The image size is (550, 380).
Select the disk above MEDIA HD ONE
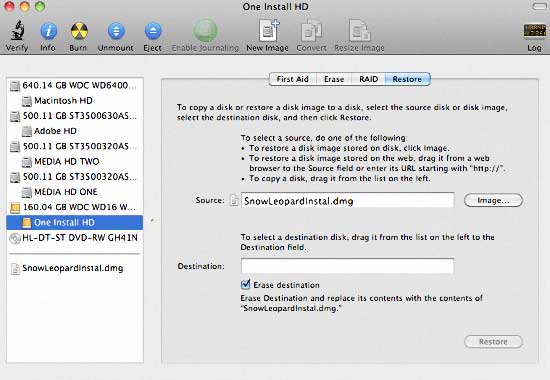pyautogui.click(x=75, y=176)
